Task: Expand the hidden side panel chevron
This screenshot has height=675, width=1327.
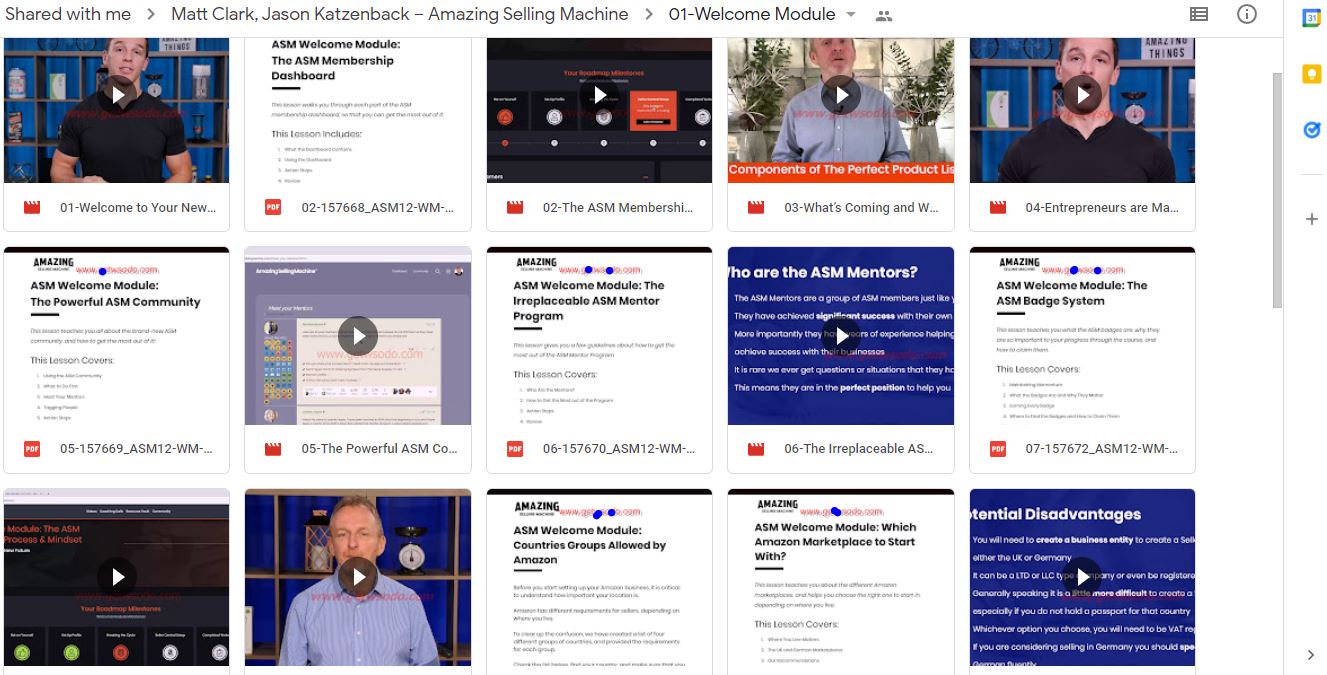Action: 1311,655
